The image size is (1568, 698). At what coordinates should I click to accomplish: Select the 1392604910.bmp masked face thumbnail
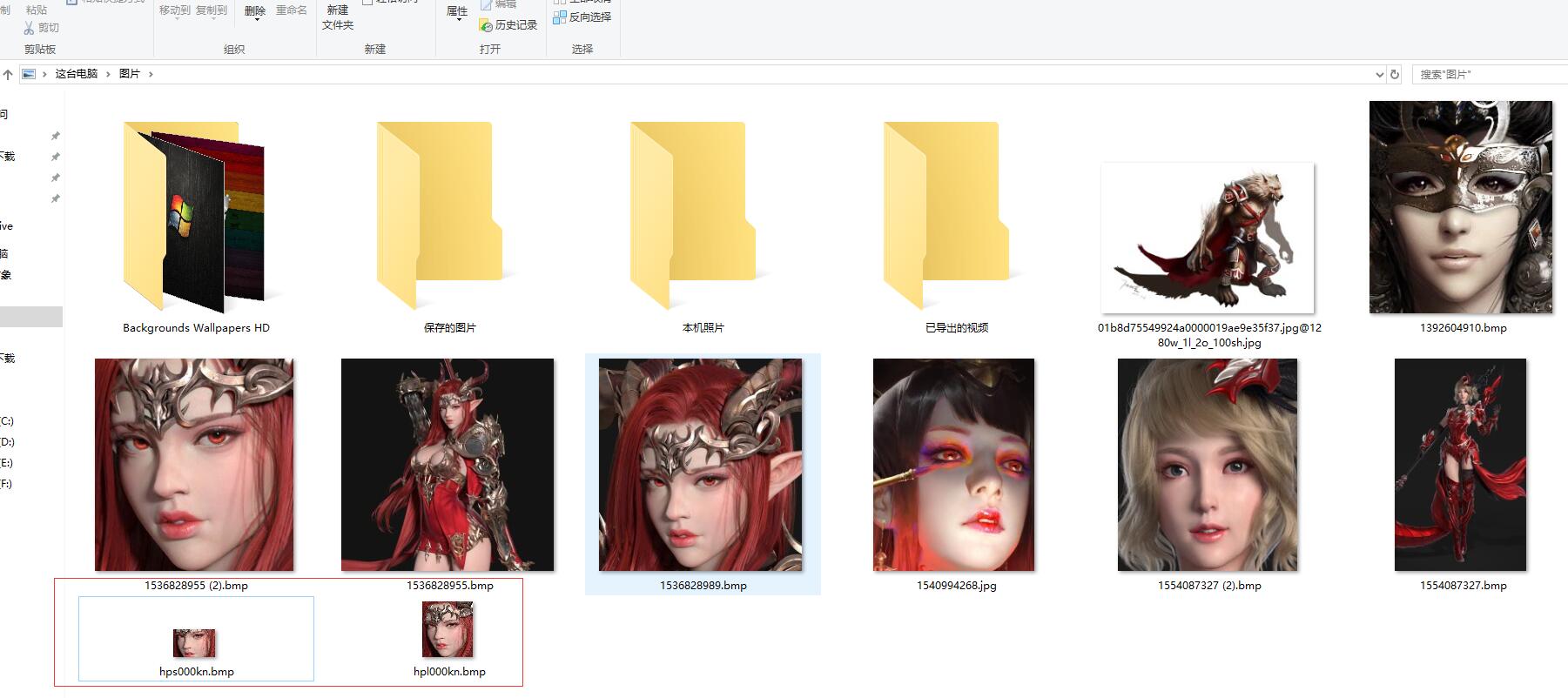[1461, 207]
